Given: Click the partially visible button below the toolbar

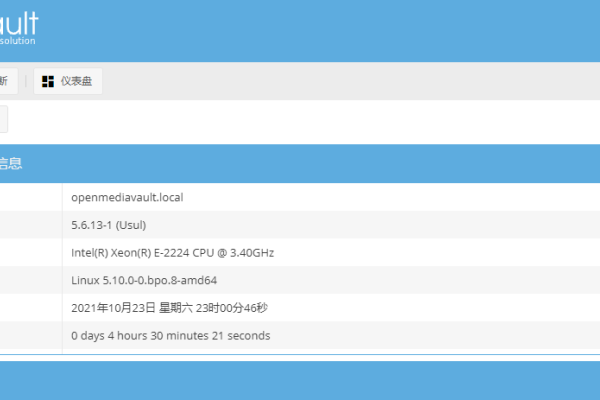Looking at the screenshot, I should 3,120.
